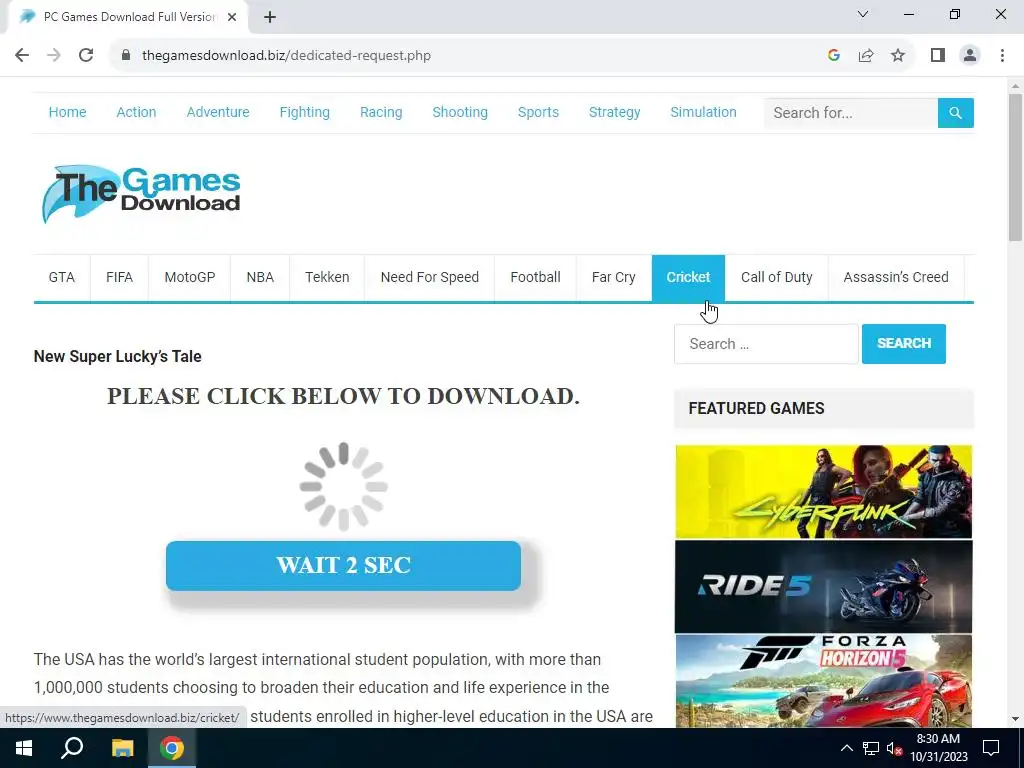Viewport: 1024px width, 768px height.
Task: Select the Tekken tab
Action: (x=327, y=278)
